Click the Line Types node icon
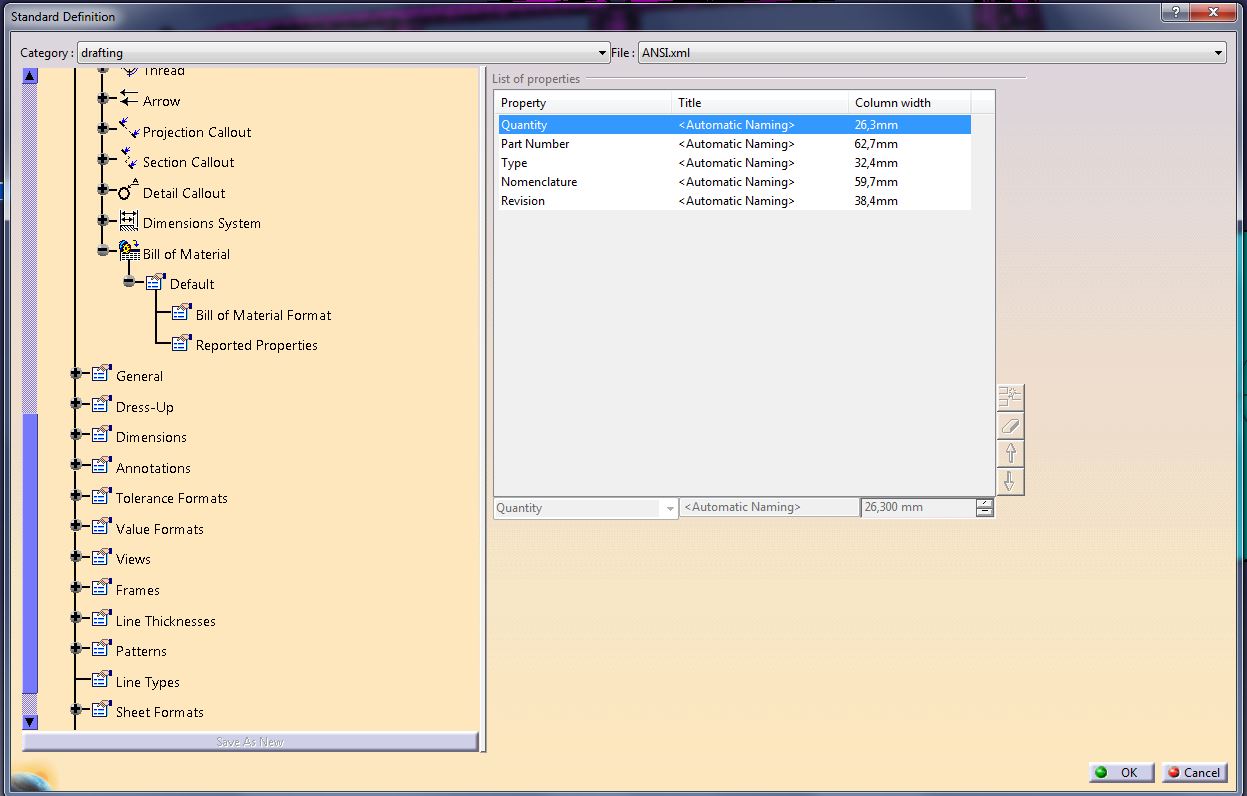1247x796 pixels. click(101, 679)
